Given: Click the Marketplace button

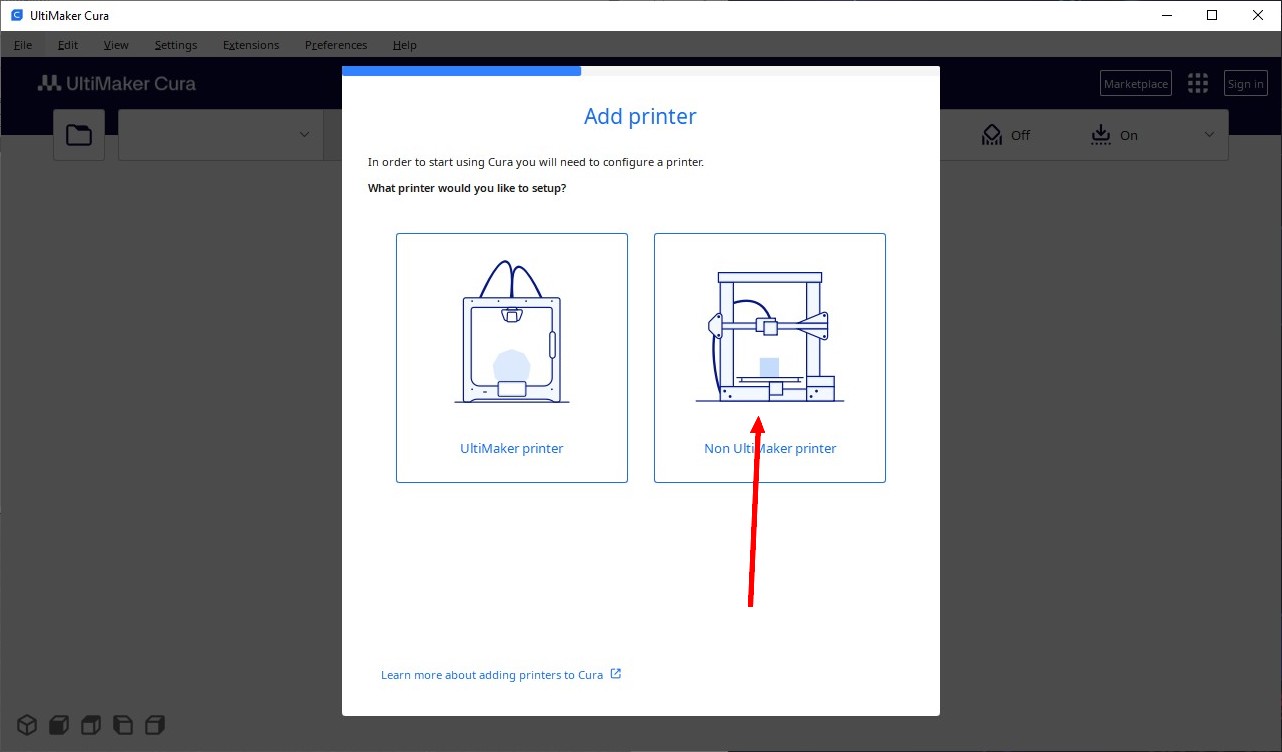Looking at the screenshot, I should pyautogui.click(x=1135, y=84).
